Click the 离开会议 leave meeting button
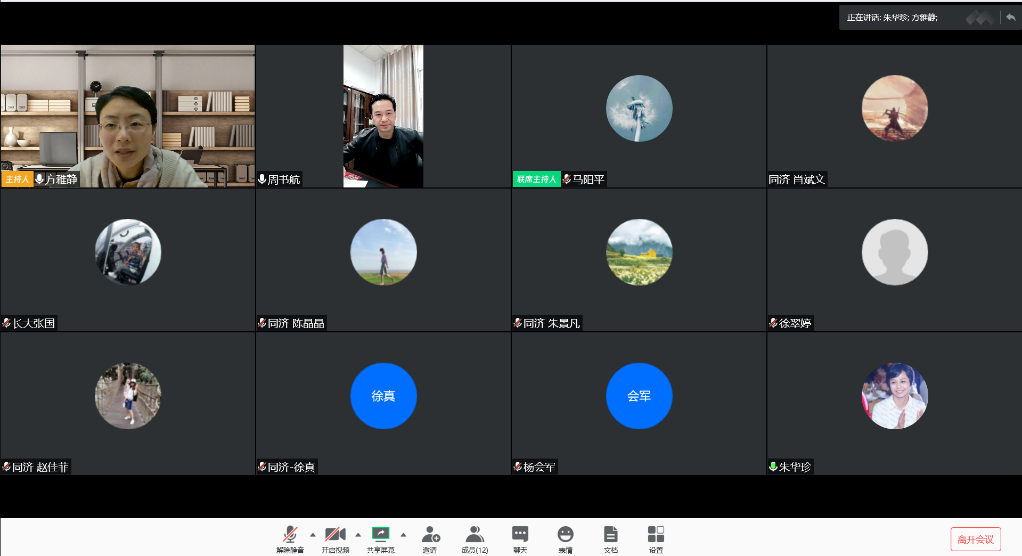1022x556 pixels. point(975,539)
